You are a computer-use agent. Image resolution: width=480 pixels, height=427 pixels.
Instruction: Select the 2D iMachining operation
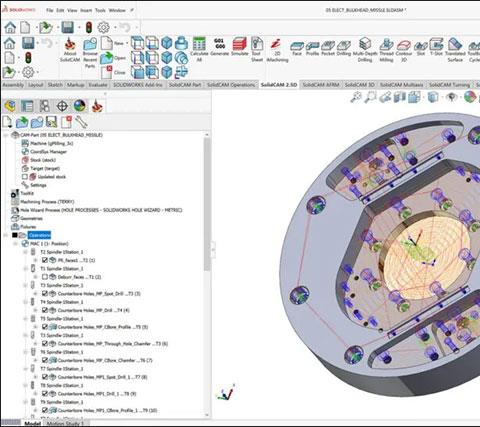click(277, 50)
